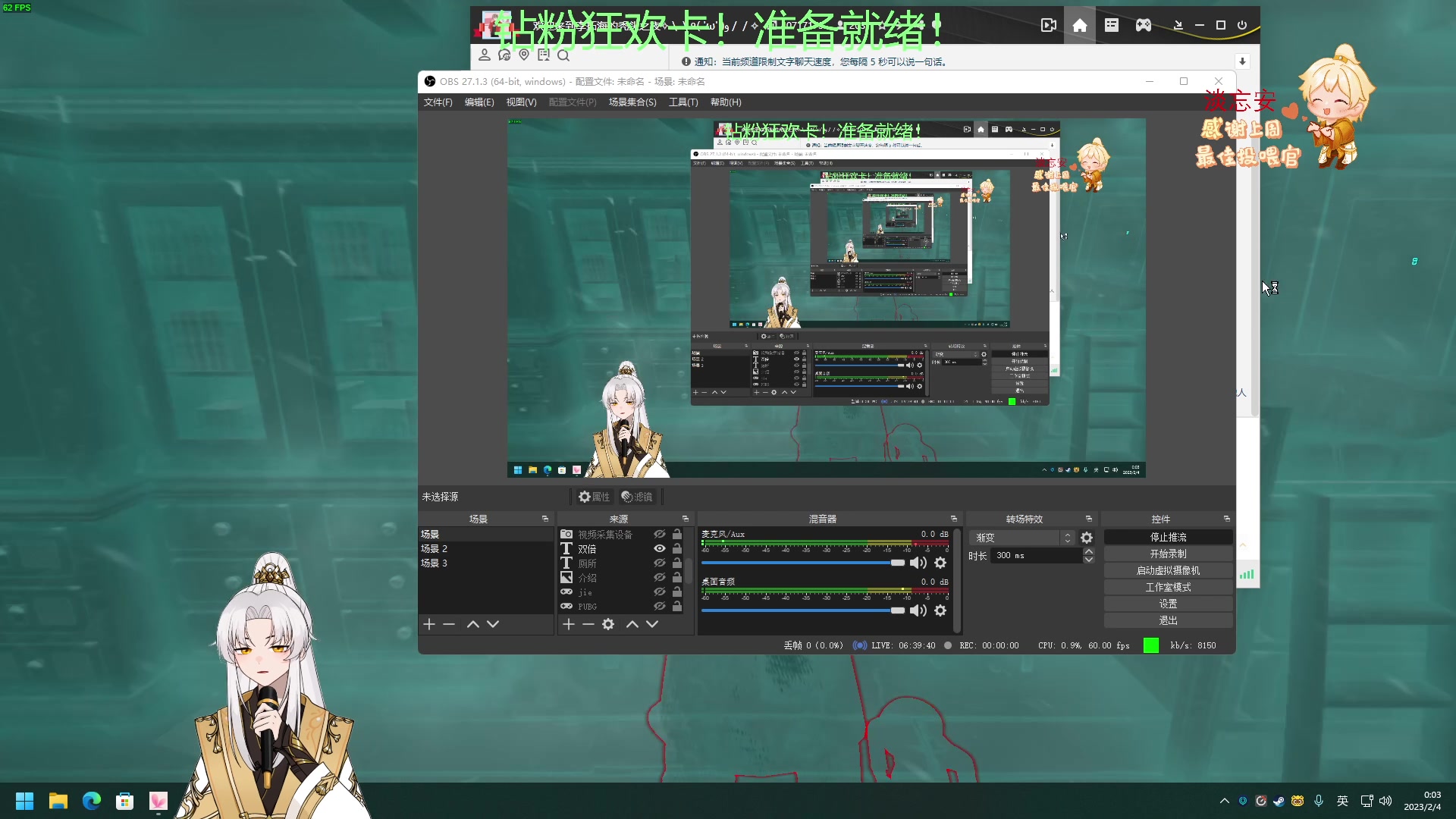Click the search magnifier in the chat toolbar
The image size is (1456, 819).
pos(563,55)
